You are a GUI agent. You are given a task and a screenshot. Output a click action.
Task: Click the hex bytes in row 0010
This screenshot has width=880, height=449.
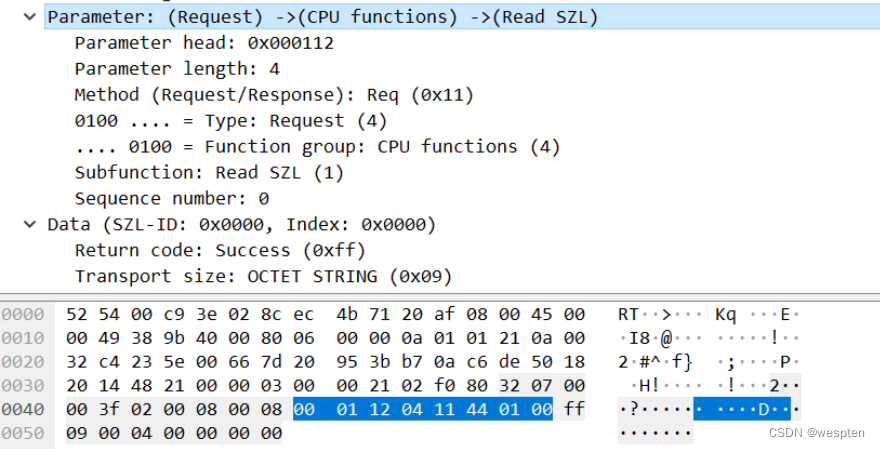(325, 338)
